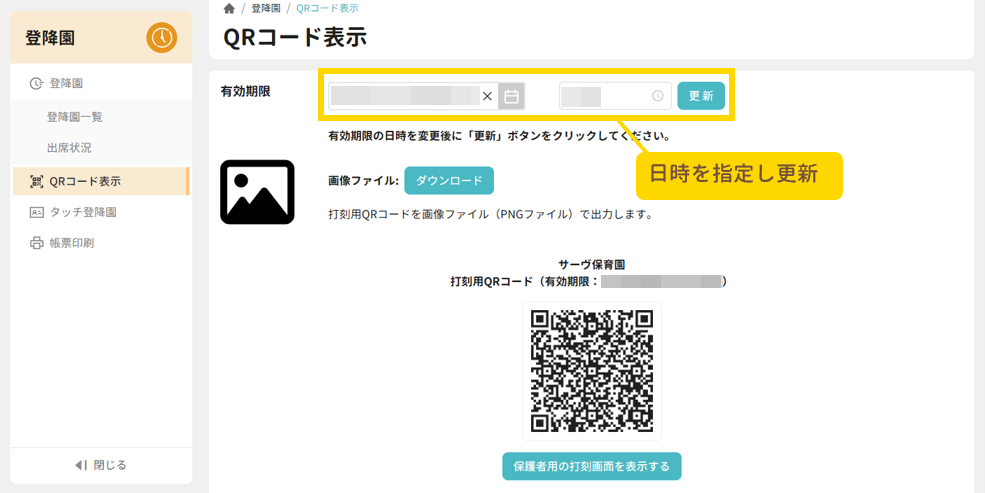This screenshot has width=985, height=493.
Task: Click the タッチ登降園 card icon
Action: tap(37, 212)
